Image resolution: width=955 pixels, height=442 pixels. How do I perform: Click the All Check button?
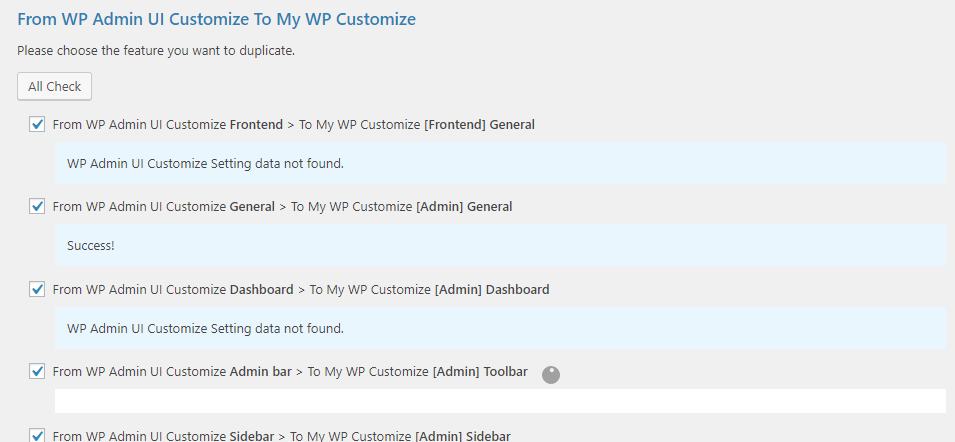click(x=54, y=86)
